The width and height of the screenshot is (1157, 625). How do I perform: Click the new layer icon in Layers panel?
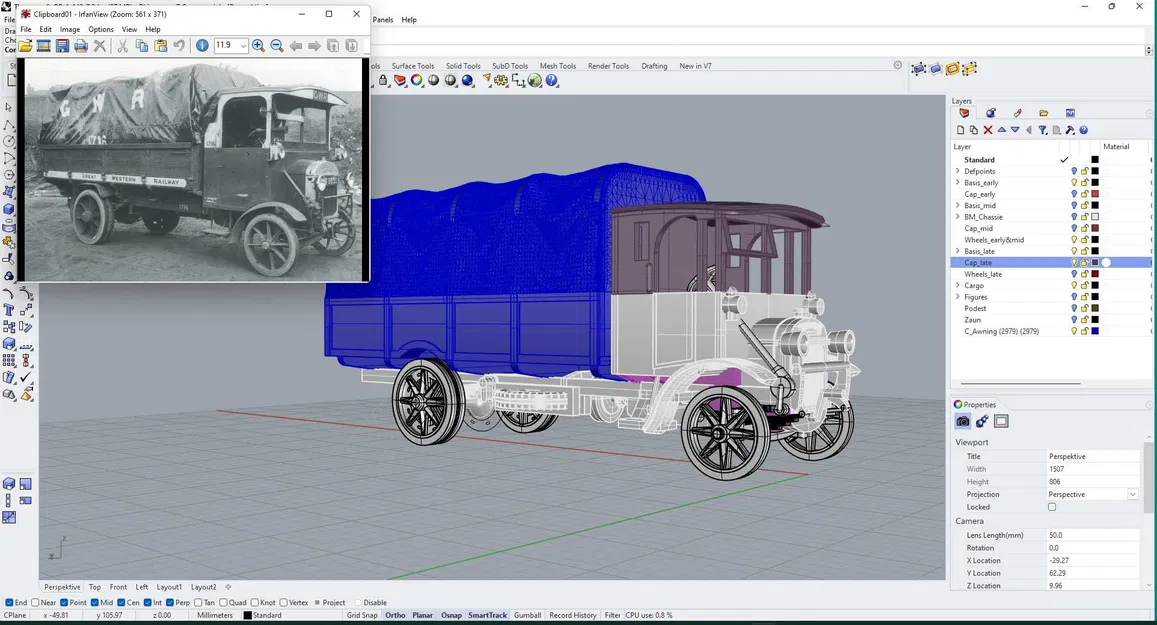pyautogui.click(x=961, y=130)
